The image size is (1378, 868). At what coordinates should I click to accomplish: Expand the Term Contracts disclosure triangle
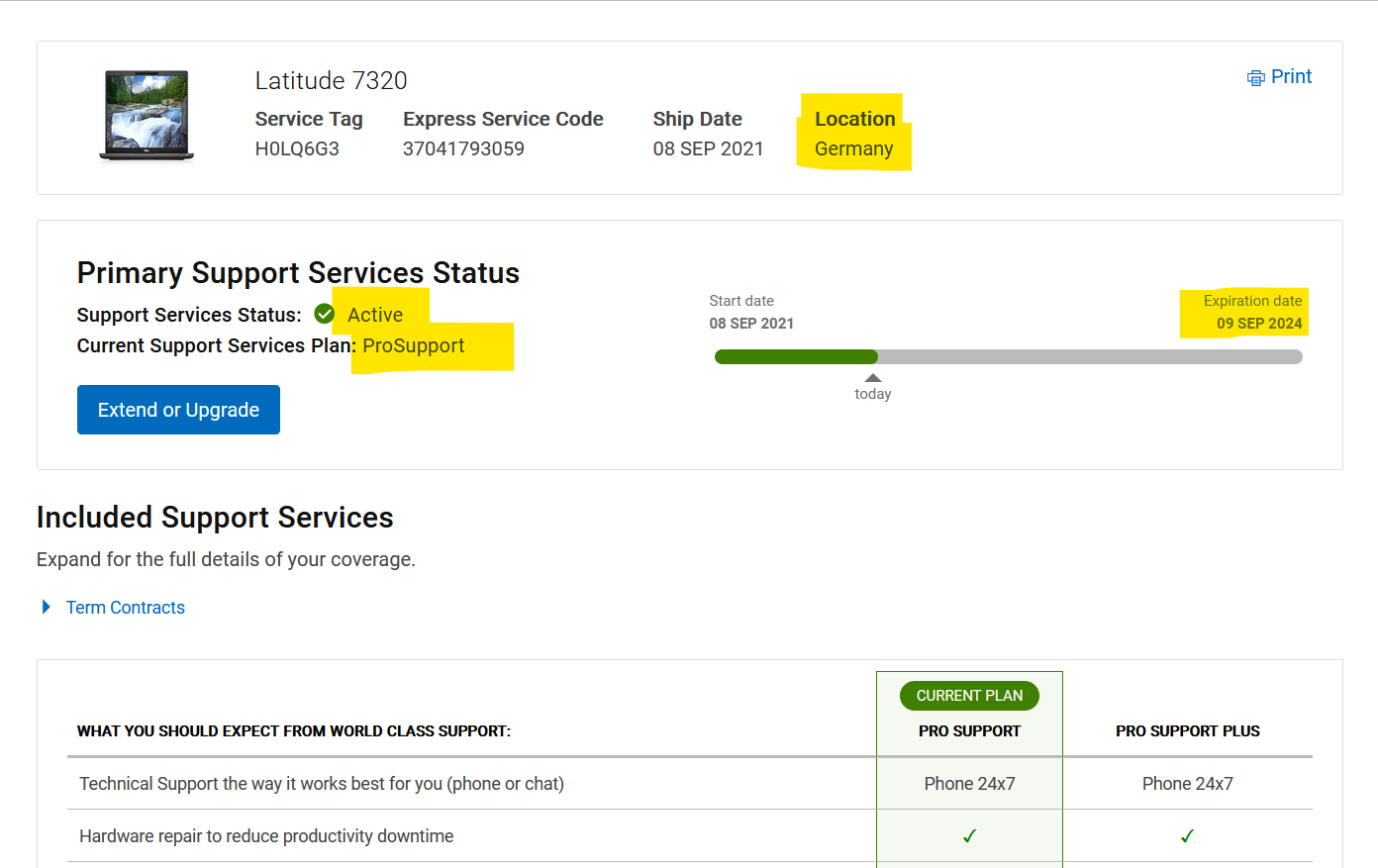pos(46,607)
